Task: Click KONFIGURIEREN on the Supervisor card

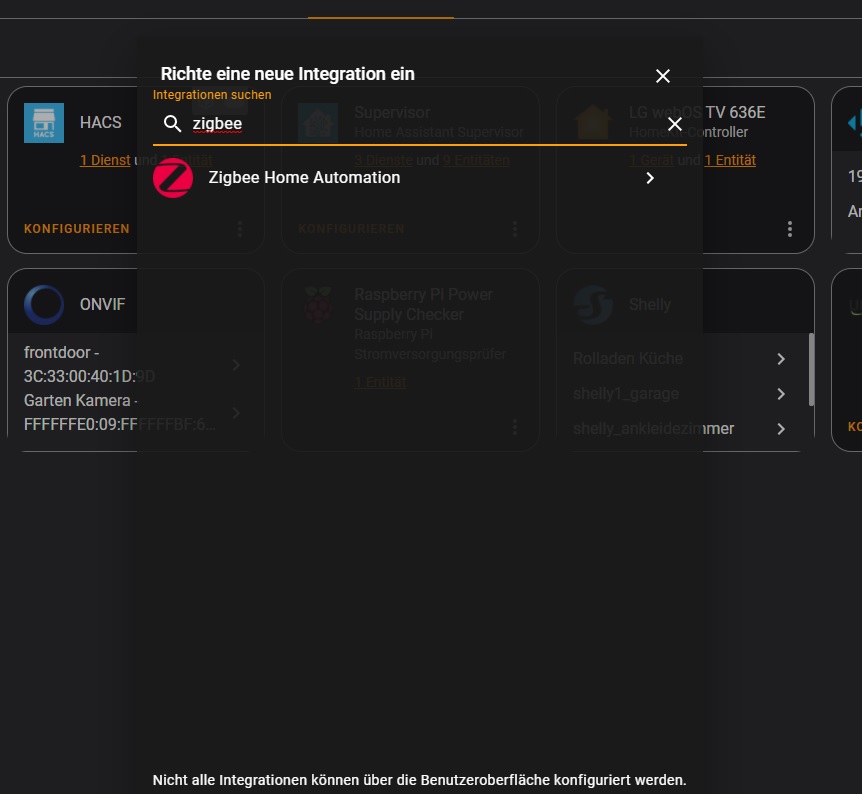Action: (351, 229)
